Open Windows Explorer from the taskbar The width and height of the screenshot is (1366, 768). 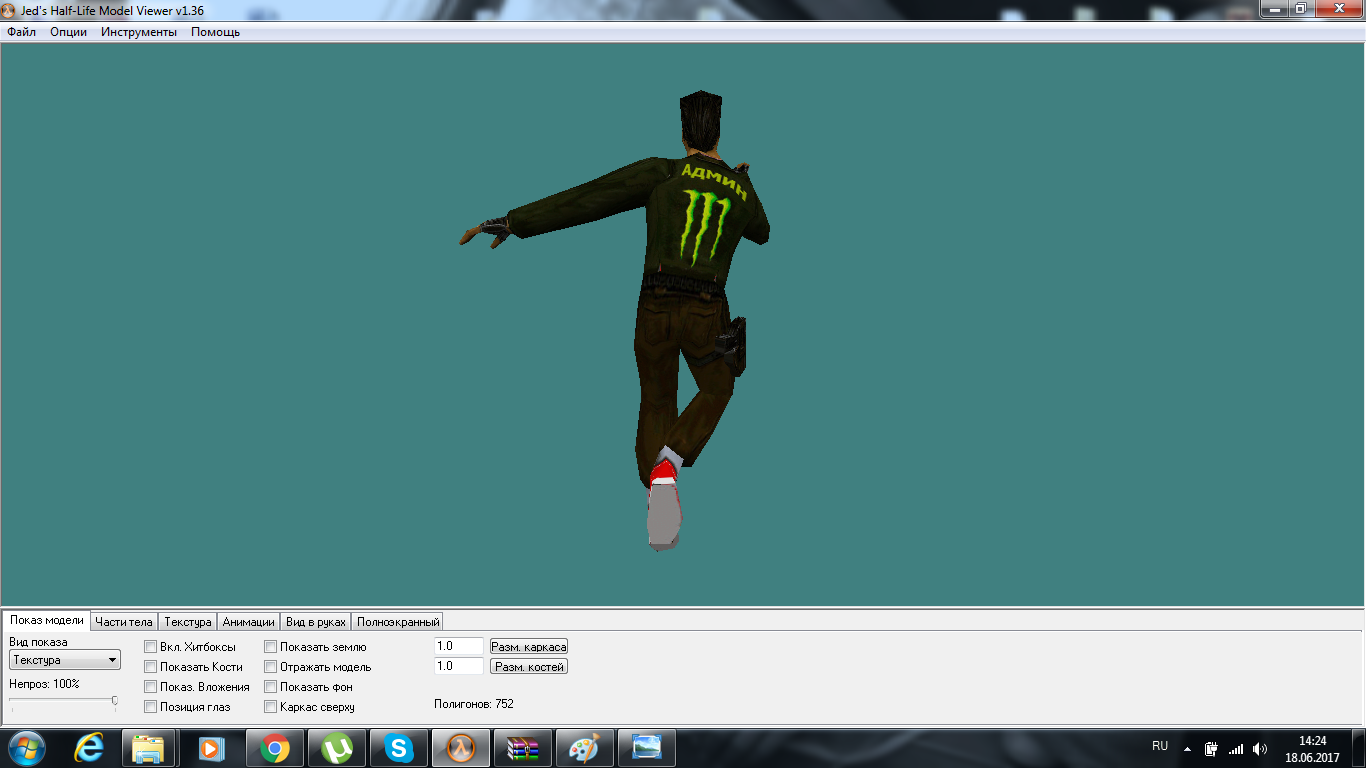[149, 748]
